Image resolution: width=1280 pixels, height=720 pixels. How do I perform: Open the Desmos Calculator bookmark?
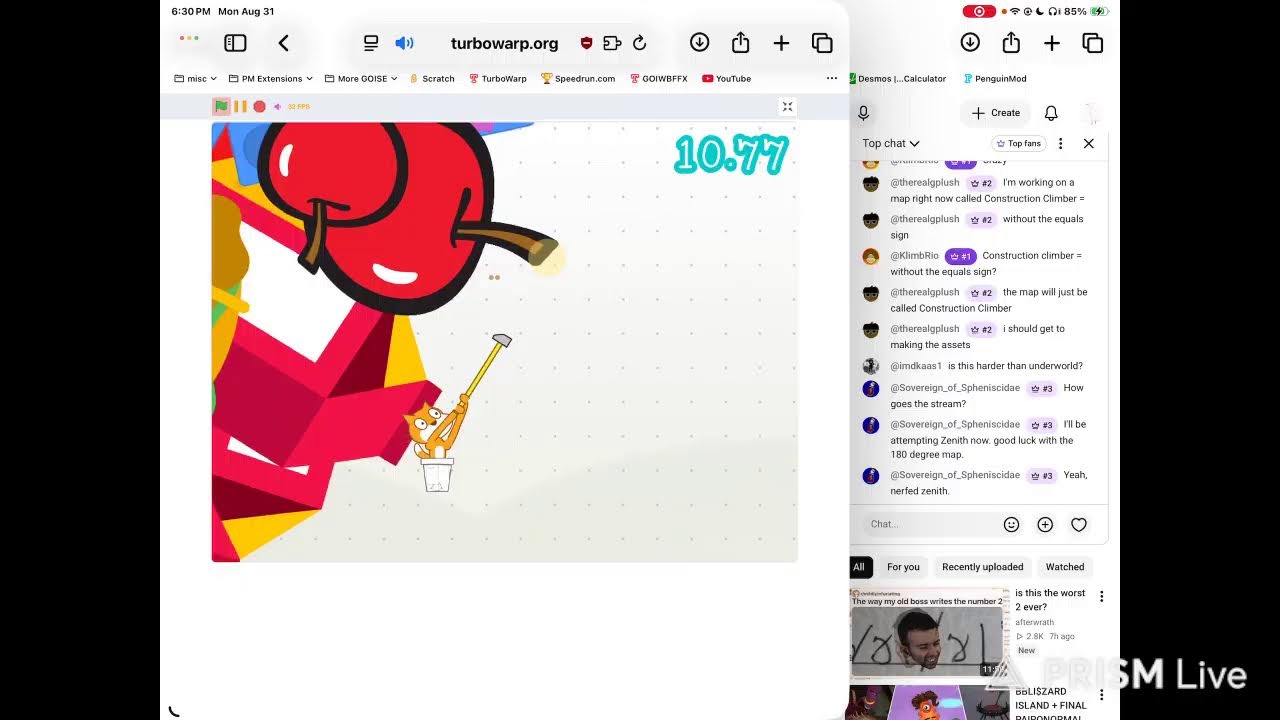coord(897,78)
